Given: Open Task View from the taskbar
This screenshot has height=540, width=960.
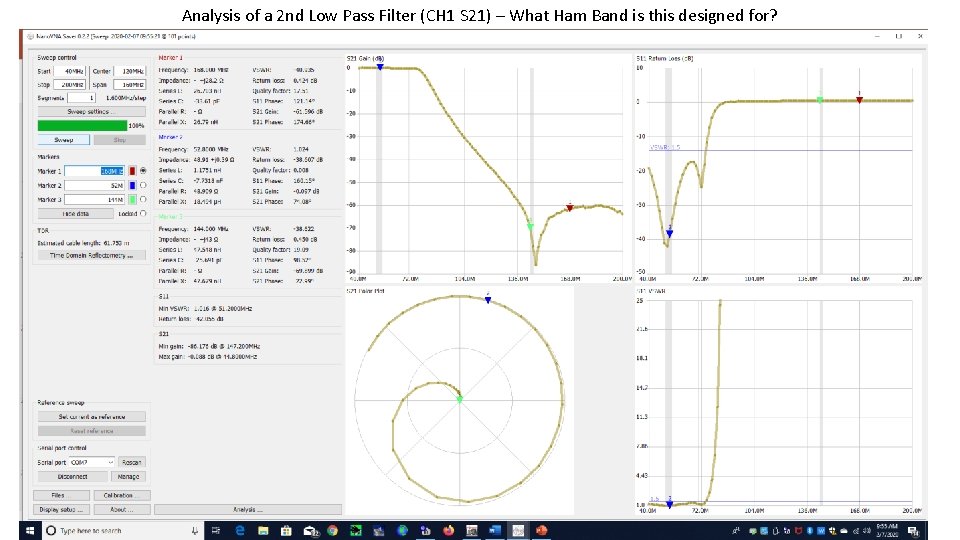Looking at the screenshot, I should click(x=216, y=531).
